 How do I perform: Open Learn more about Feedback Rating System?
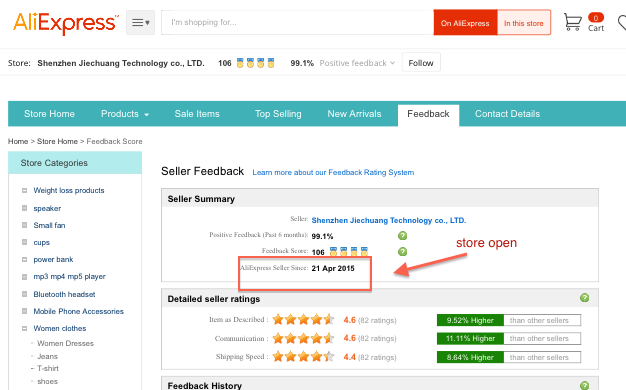pyautogui.click(x=333, y=172)
